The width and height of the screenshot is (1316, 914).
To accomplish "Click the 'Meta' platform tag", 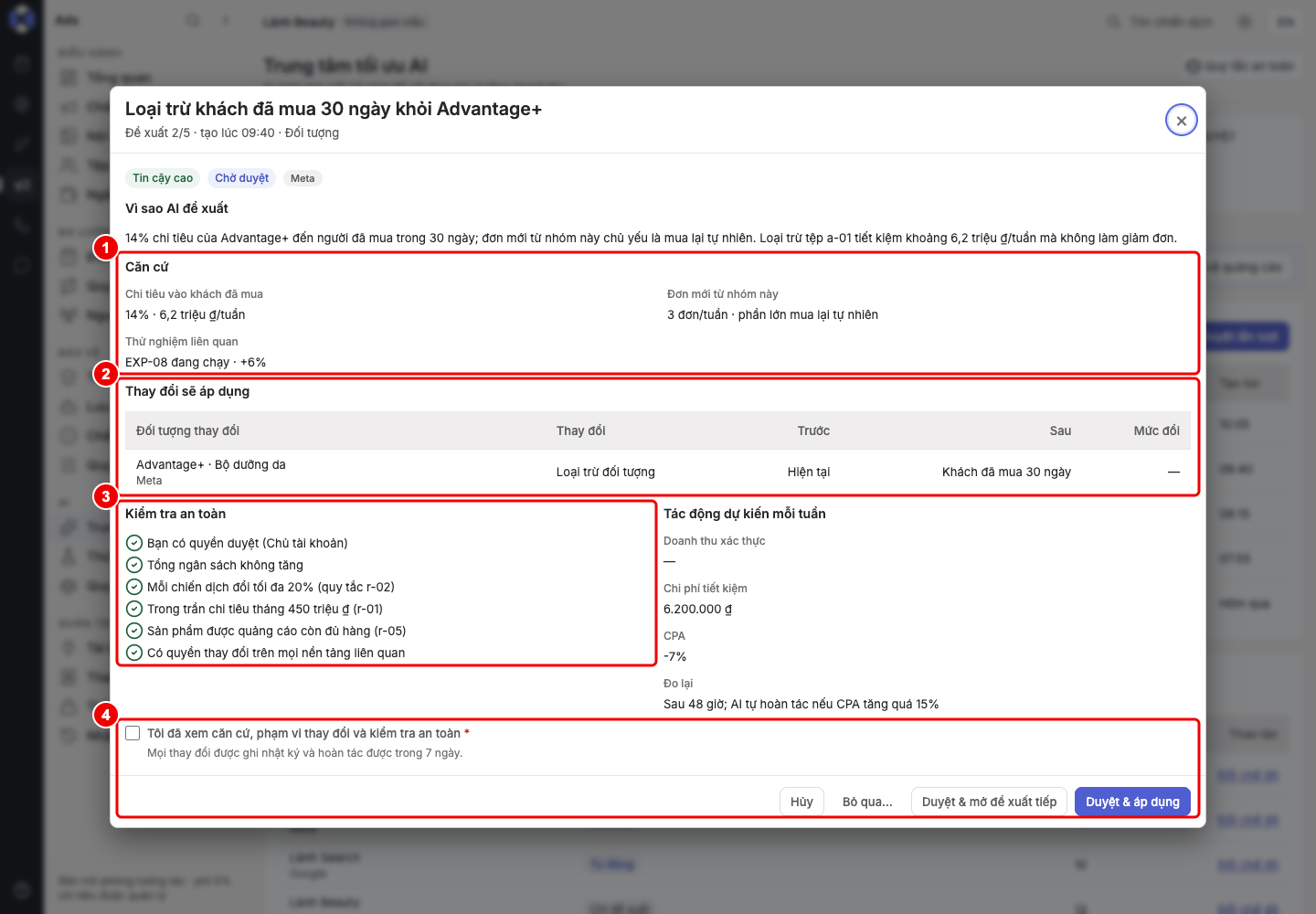I will tap(302, 178).
